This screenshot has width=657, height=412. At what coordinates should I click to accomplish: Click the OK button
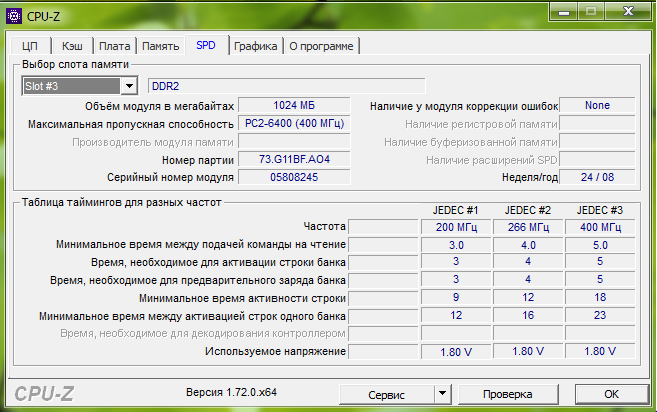pyautogui.click(x=612, y=394)
